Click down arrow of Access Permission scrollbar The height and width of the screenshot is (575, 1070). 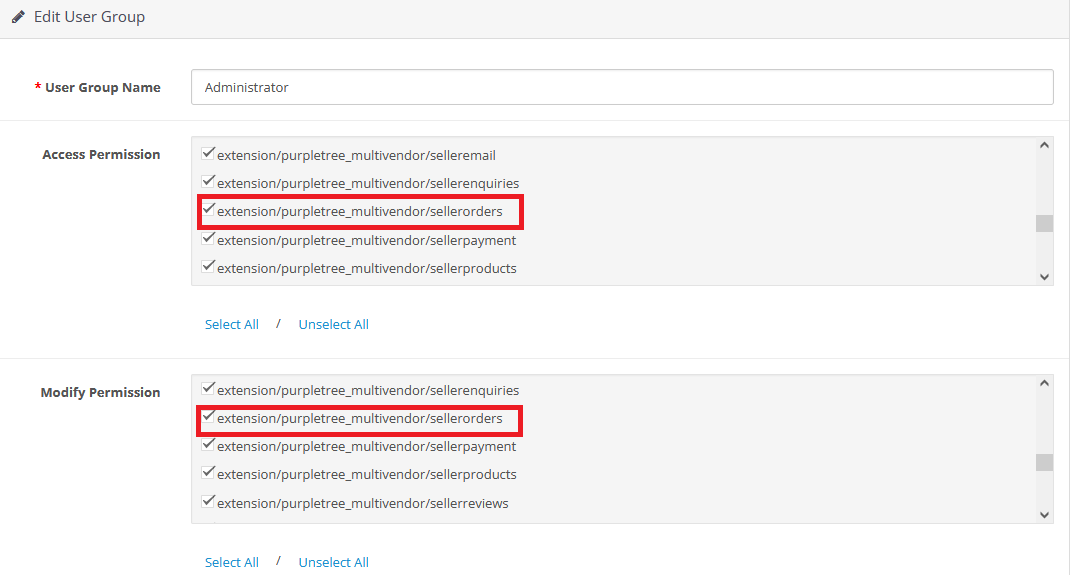(x=1044, y=276)
